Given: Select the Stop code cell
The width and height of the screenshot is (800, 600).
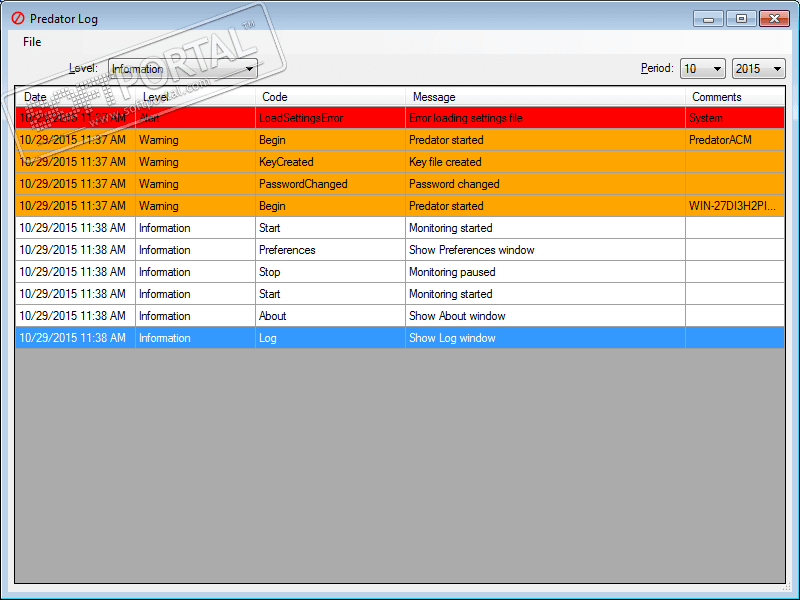Looking at the screenshot, I should 330,272.
